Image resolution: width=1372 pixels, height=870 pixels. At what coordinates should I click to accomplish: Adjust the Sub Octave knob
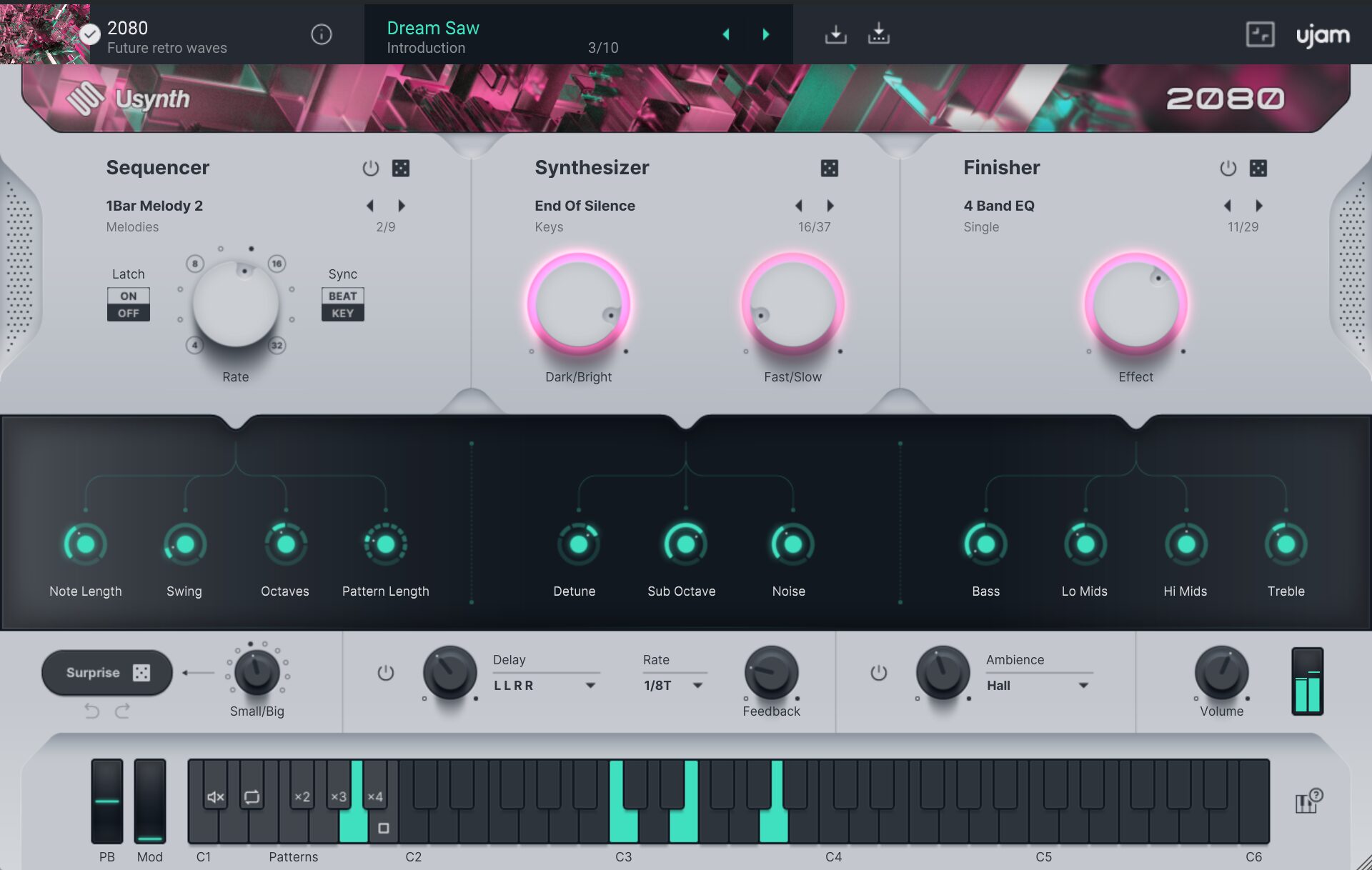(686, 544)
